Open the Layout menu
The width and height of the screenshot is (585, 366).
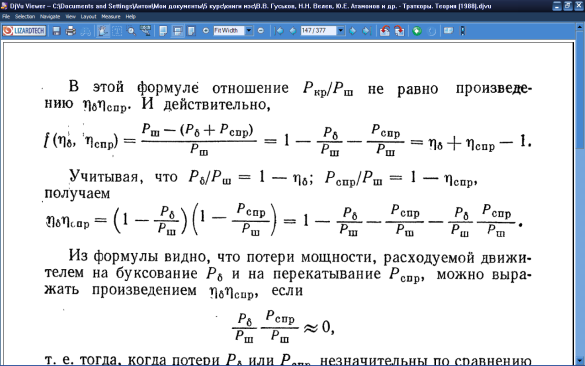(88, 16)
